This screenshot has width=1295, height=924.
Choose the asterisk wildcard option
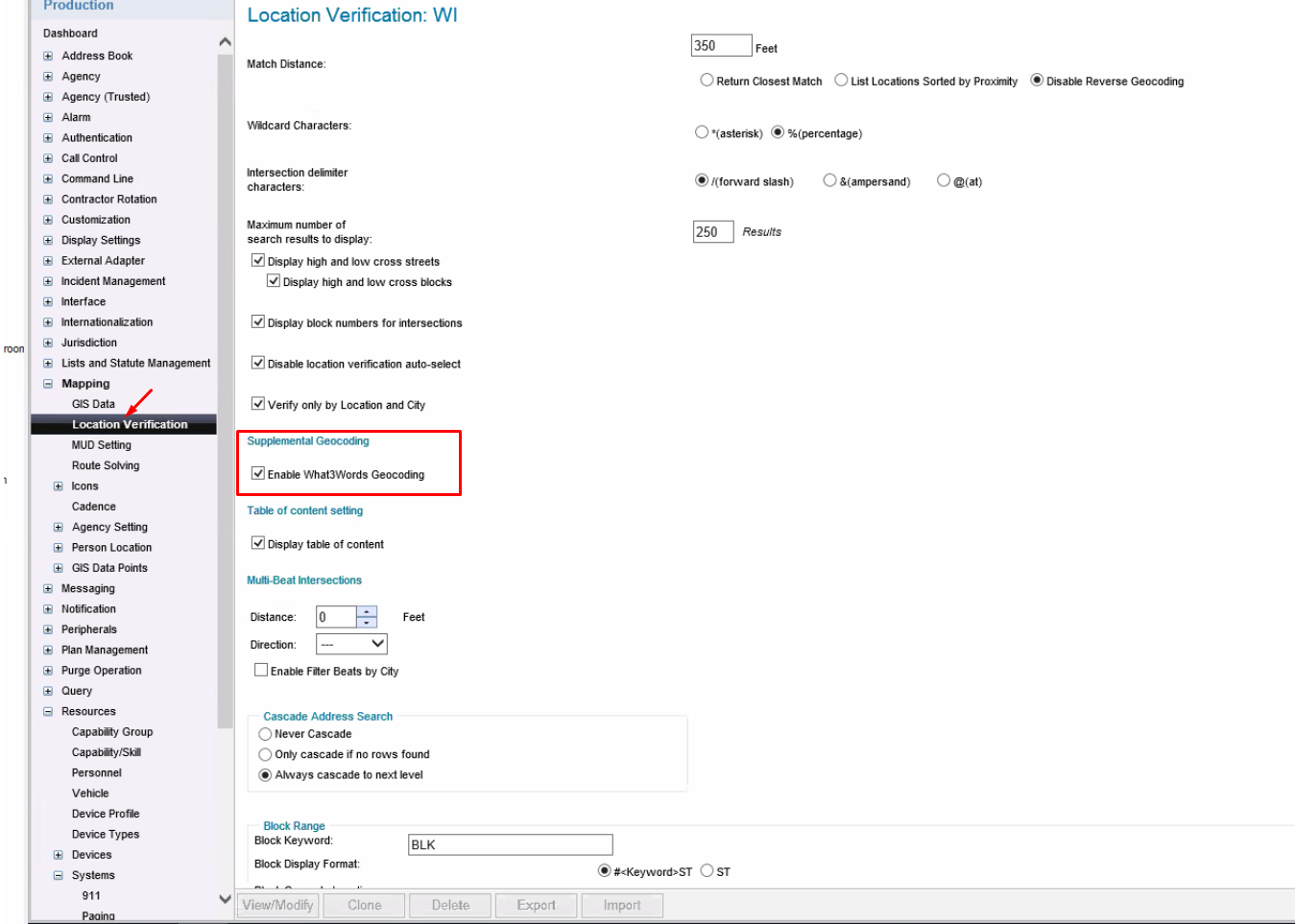(702, 132)
